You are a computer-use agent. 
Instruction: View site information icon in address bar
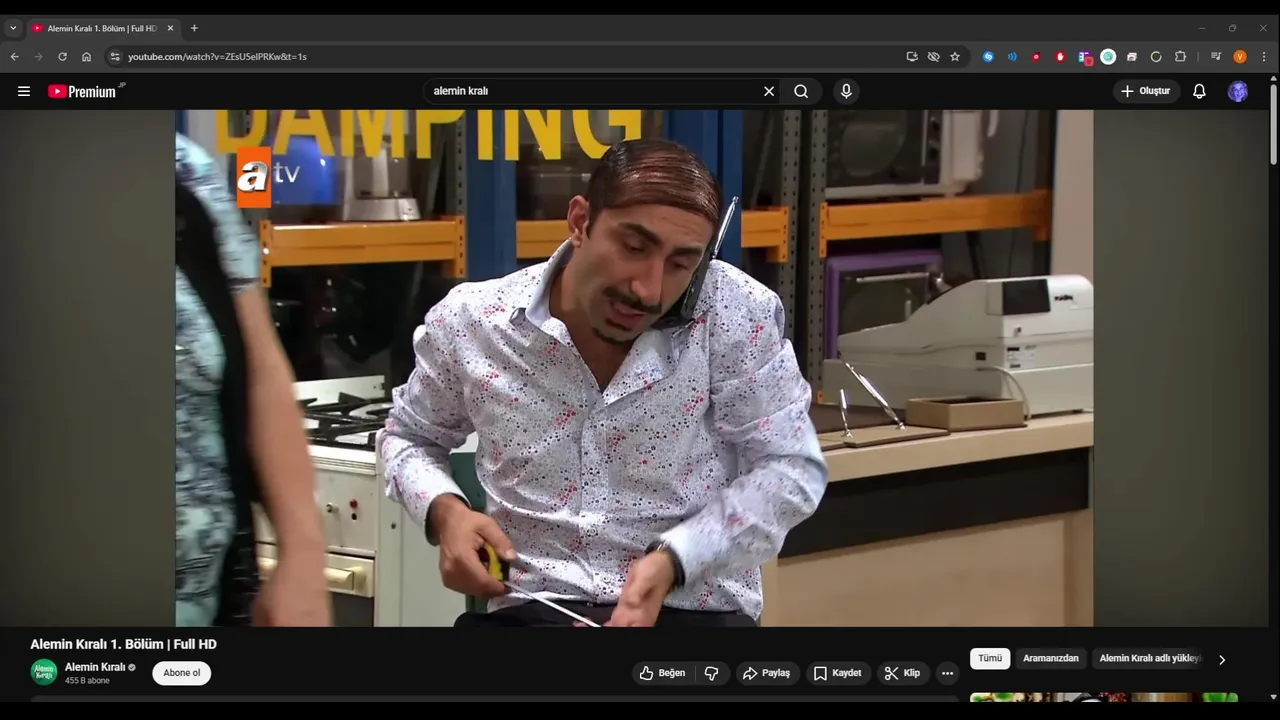click(x=115, y=57)
